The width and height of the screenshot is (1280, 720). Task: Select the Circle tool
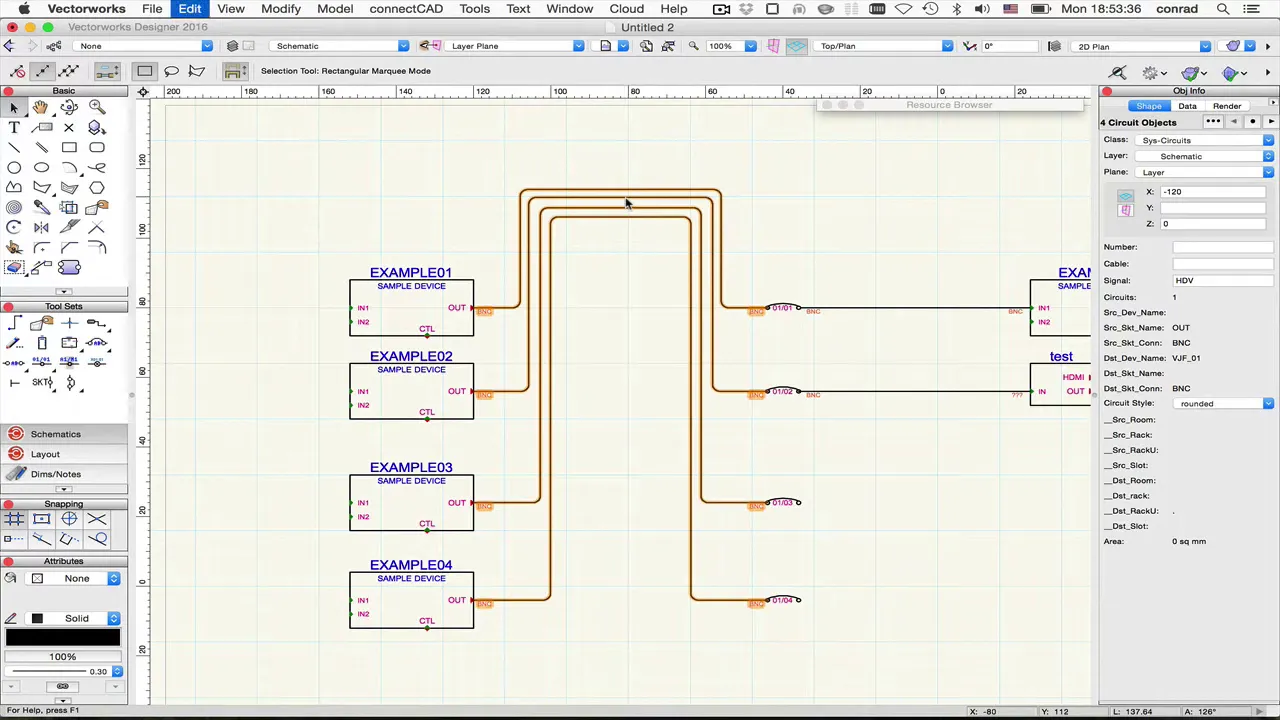click(x=14, y=167)
